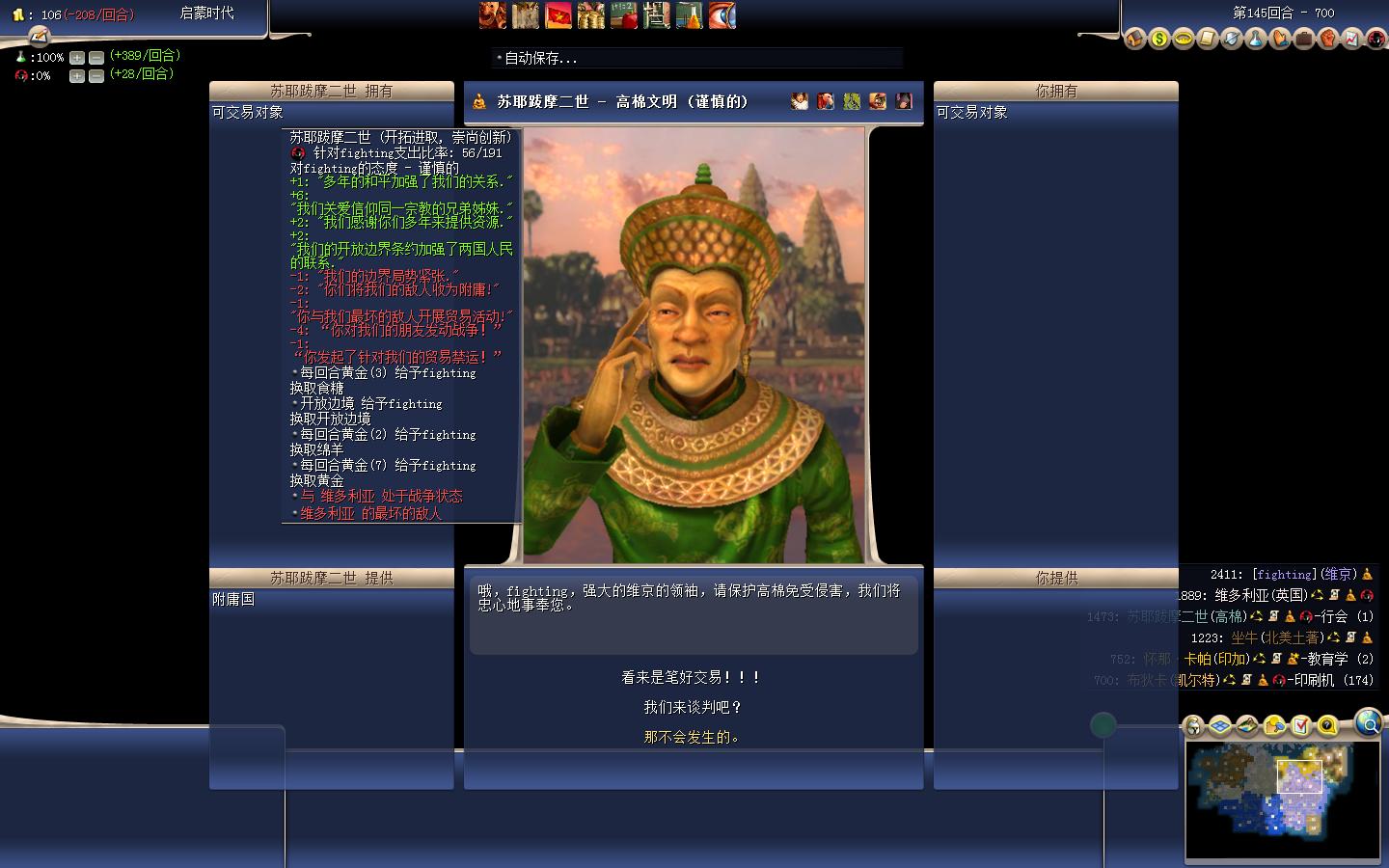Click the 第145回合 - 700 turn display
Image resolution: width=1389 pixels, height=868 pixels.
(1283, 14)
